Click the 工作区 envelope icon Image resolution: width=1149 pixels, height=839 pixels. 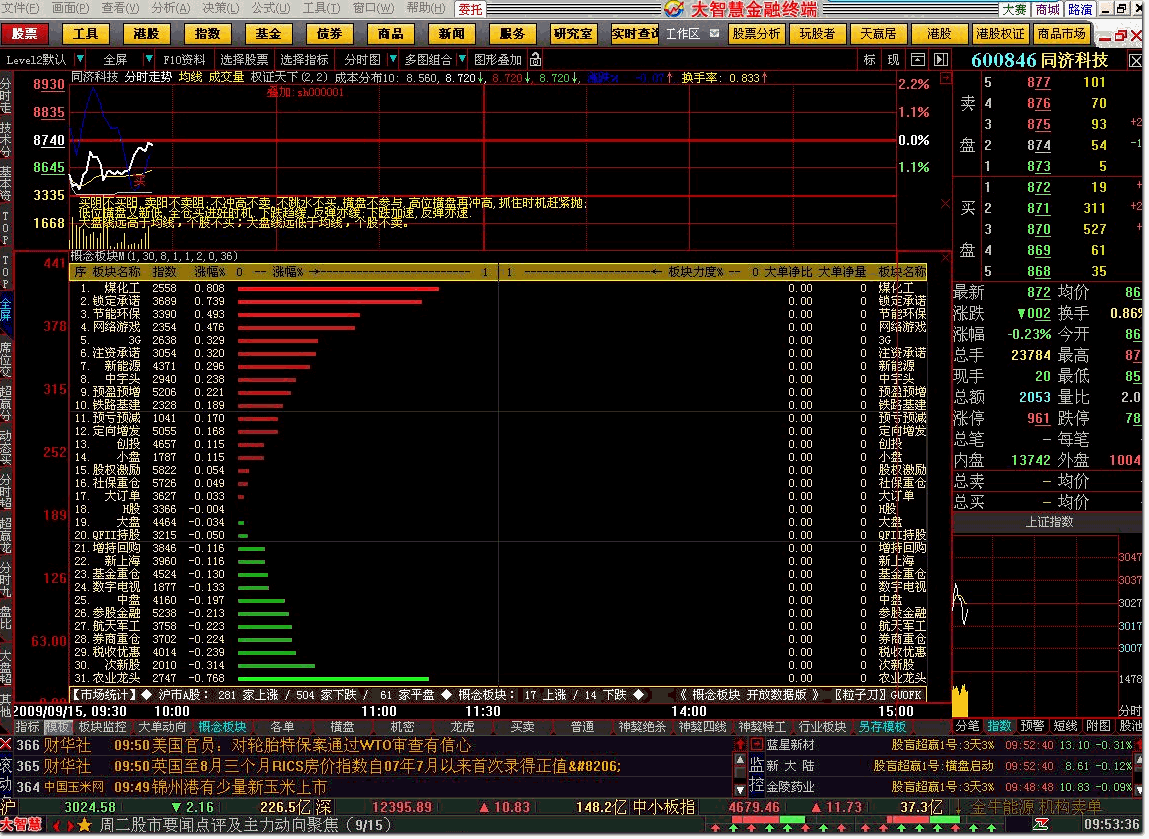714,33
